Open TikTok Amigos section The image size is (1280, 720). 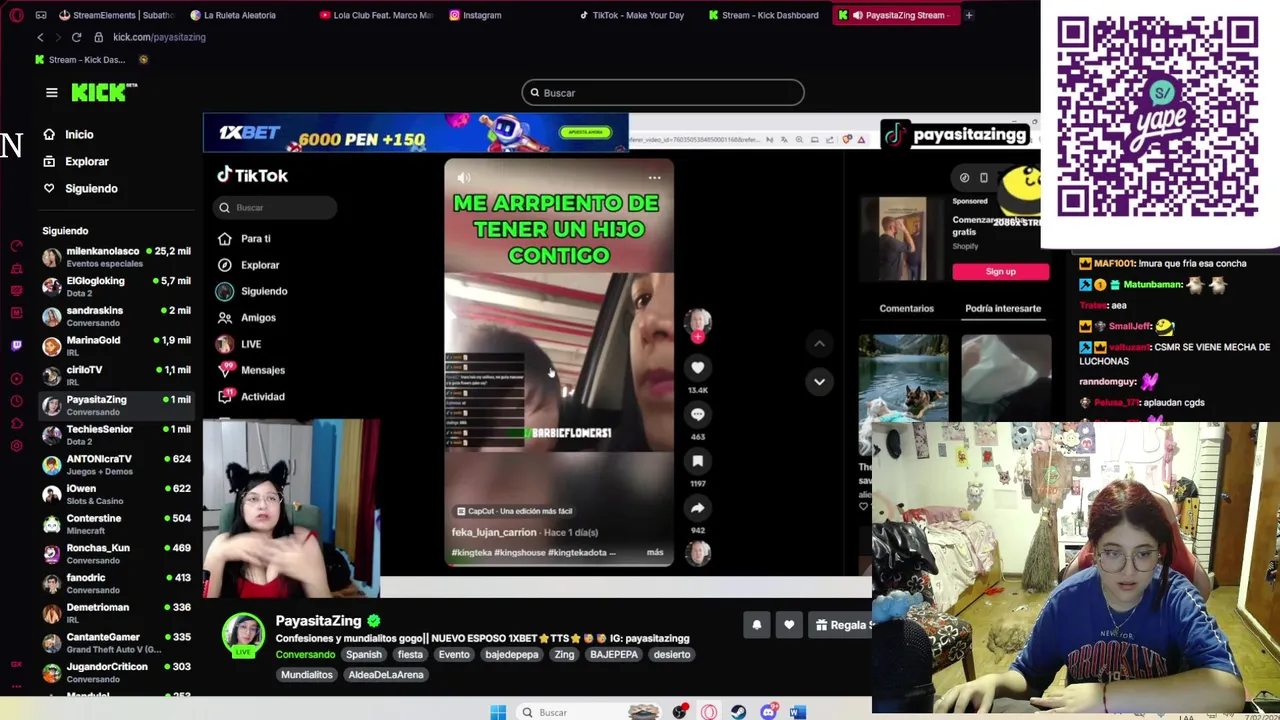247,317
